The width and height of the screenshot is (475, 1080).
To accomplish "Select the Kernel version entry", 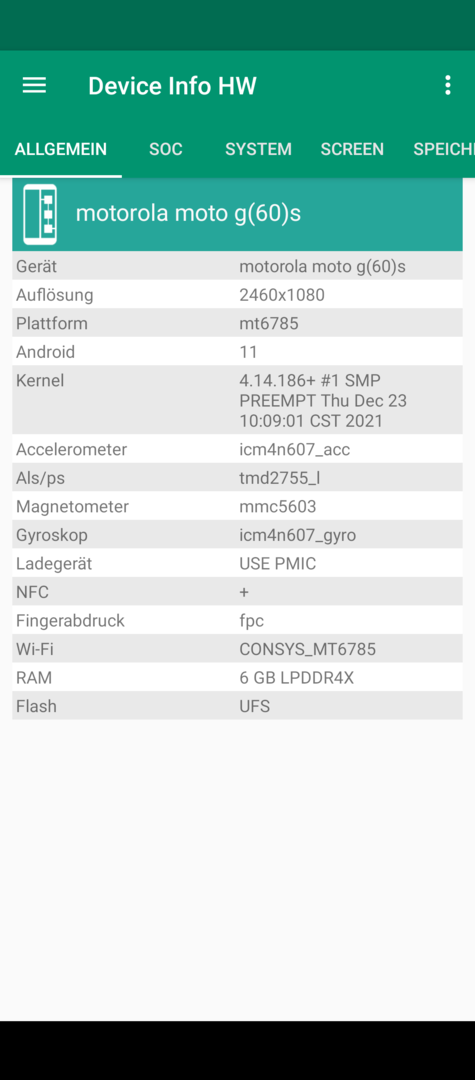I will pyautogui.click(x=237, y=400).
